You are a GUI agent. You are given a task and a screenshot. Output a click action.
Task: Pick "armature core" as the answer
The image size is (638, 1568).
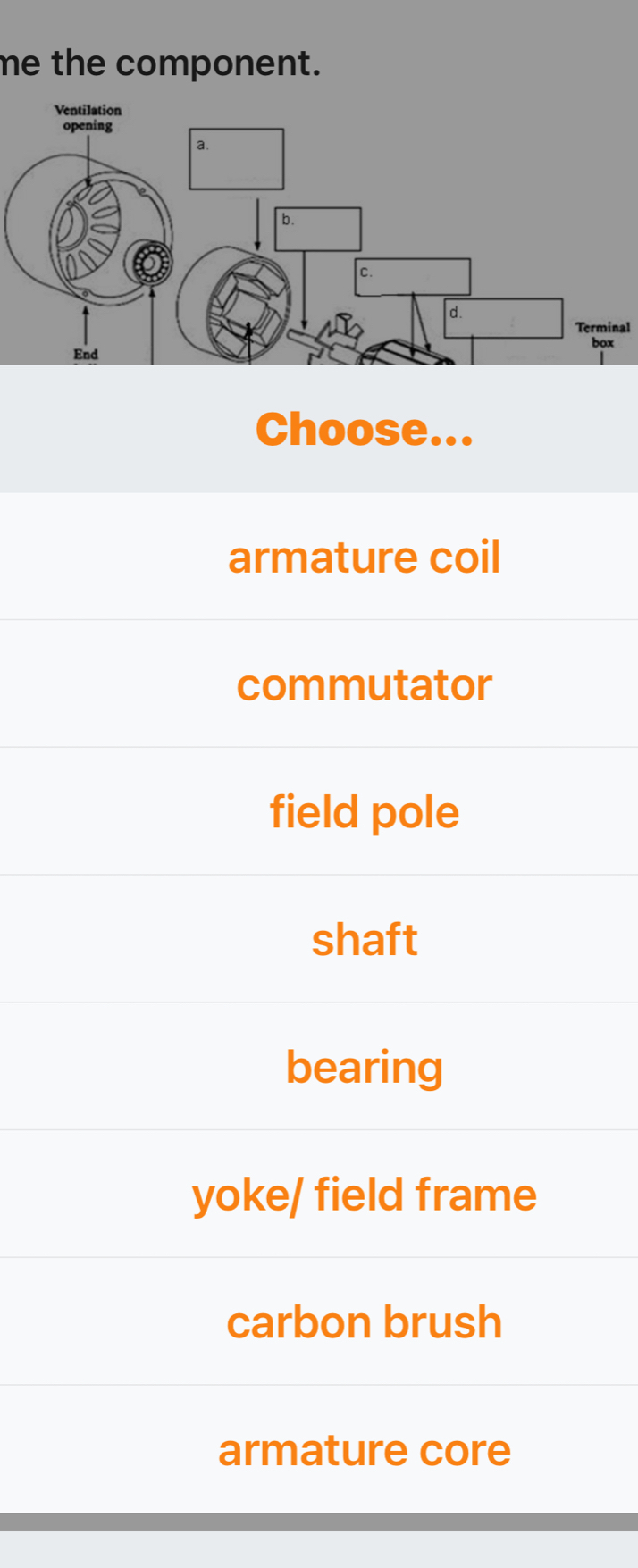pos(364,1450)
